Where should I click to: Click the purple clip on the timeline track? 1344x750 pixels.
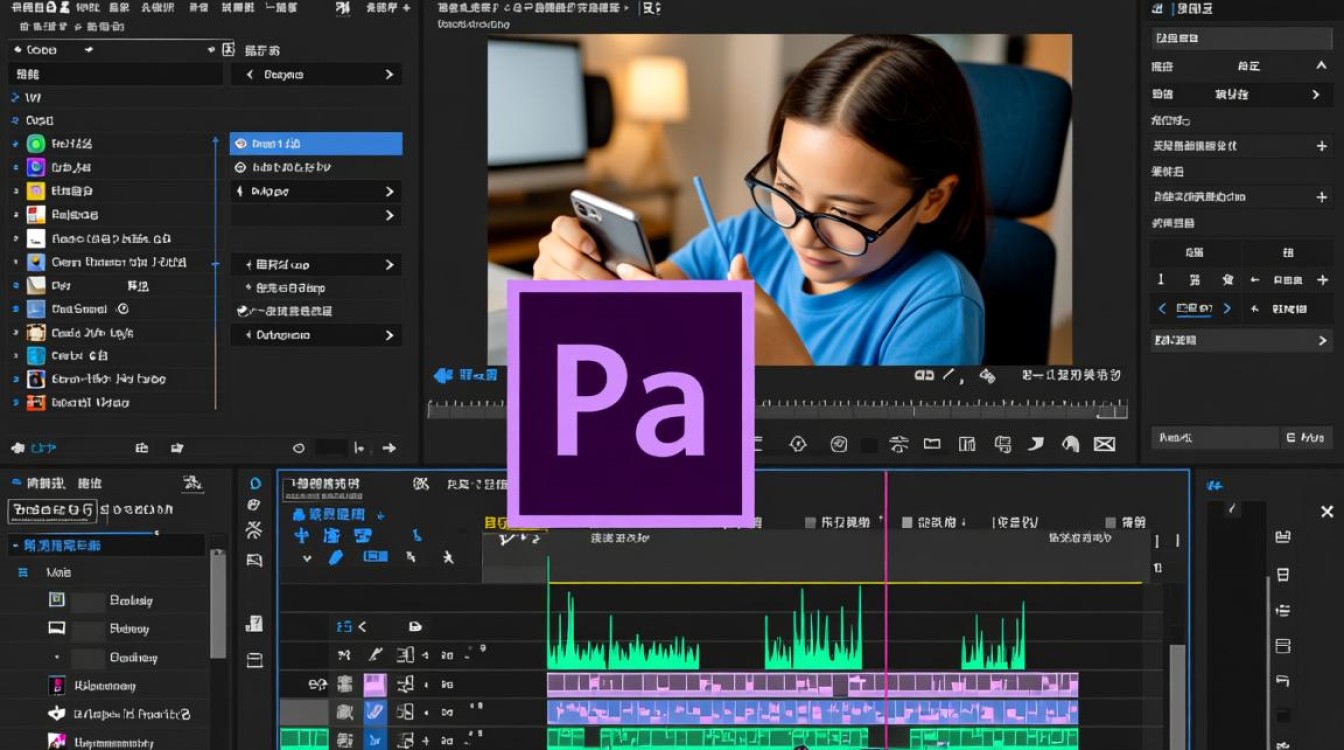813,685
